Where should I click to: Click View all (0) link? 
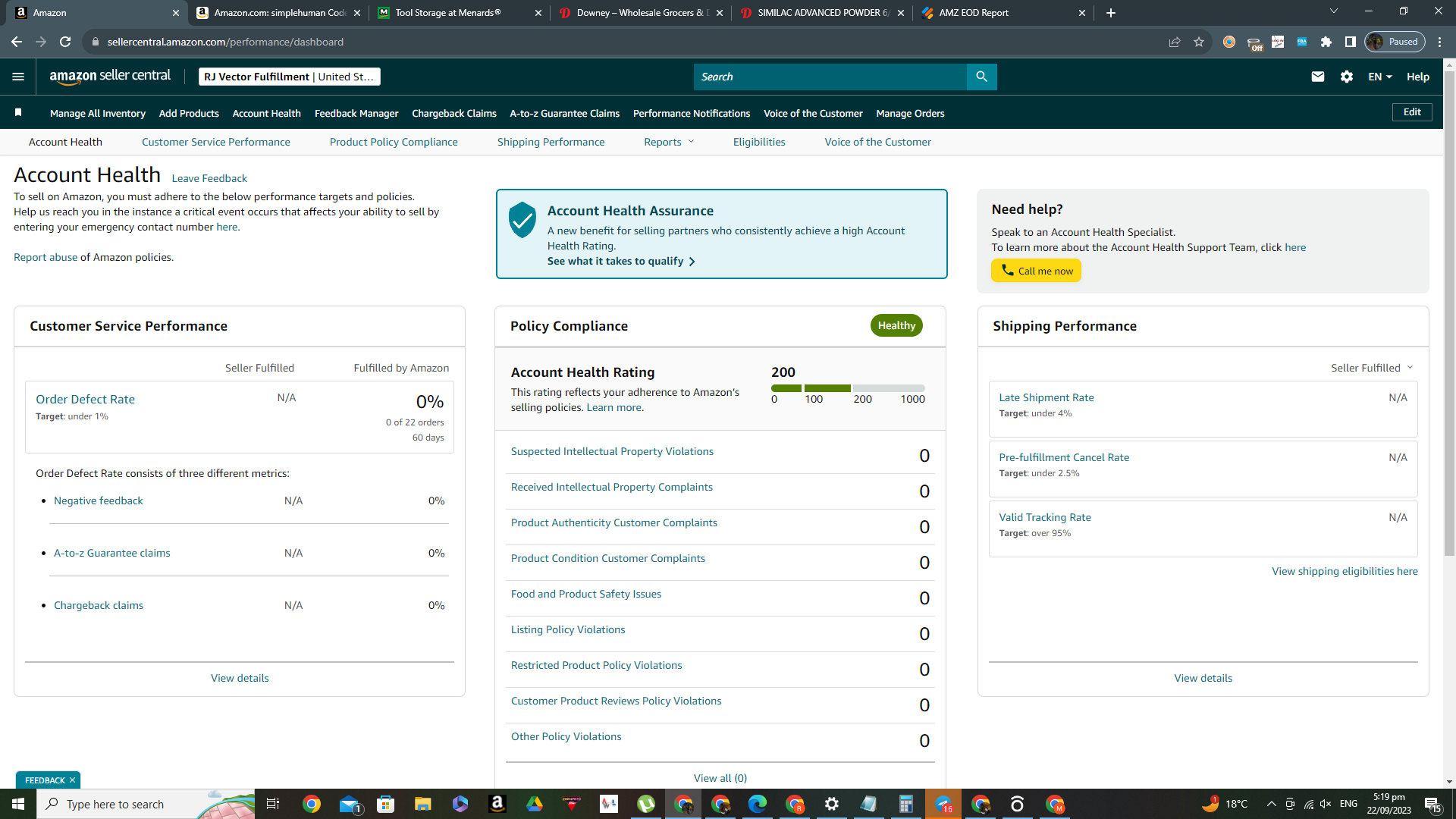point(720,778)
